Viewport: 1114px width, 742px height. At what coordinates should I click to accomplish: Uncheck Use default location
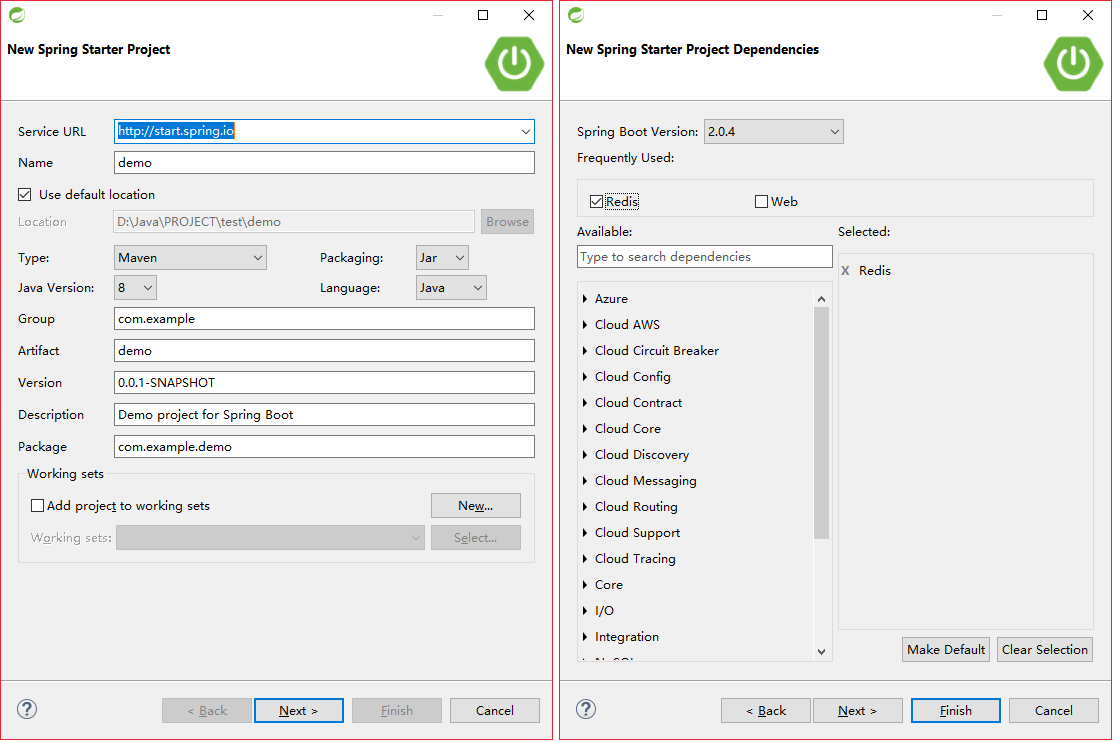point(25,195)
